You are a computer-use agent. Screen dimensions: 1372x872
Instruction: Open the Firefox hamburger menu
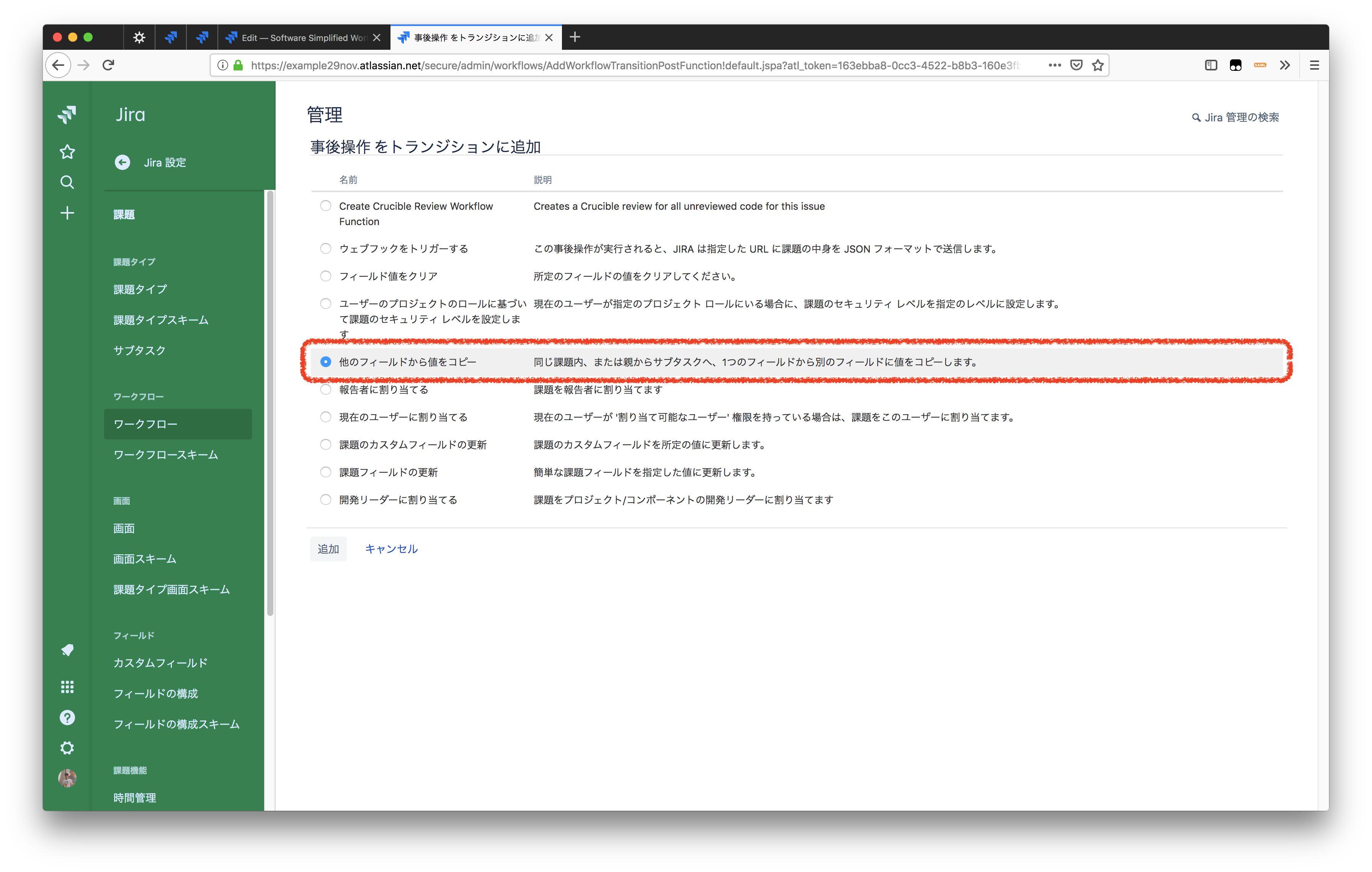[1315, 65]
